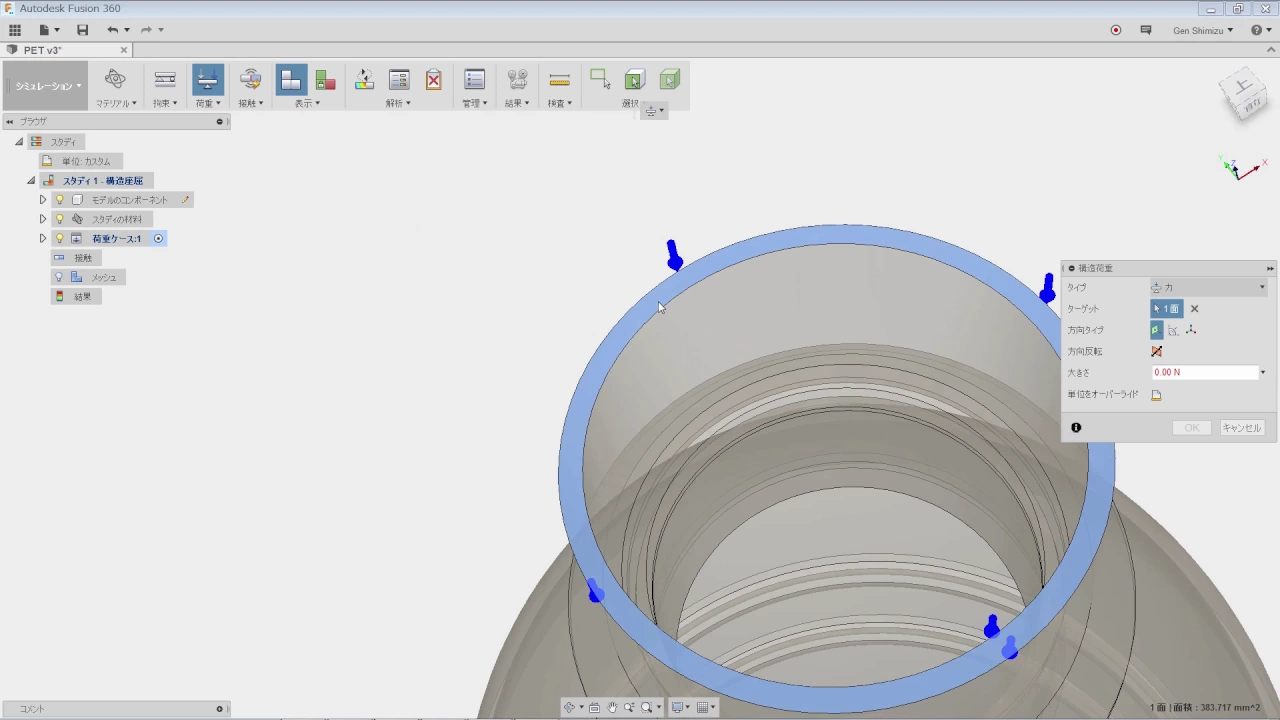Click the ViewCube top face

pyautogui.click(x=1244, y=87)
